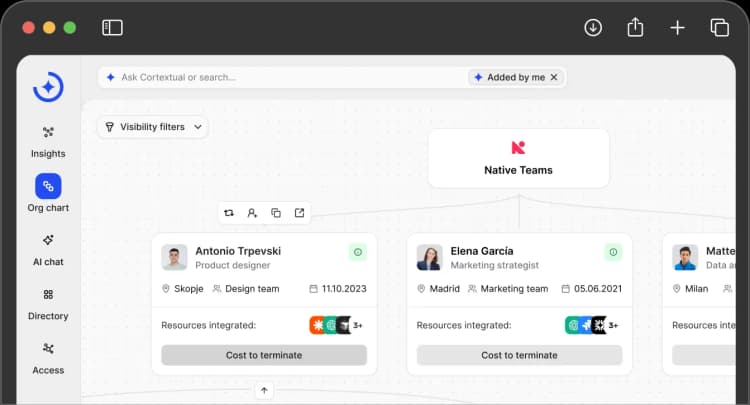Viewport: 750px width, 405px height.
Task: Click Milan location on the third card
Action: [x=690, y=289]
